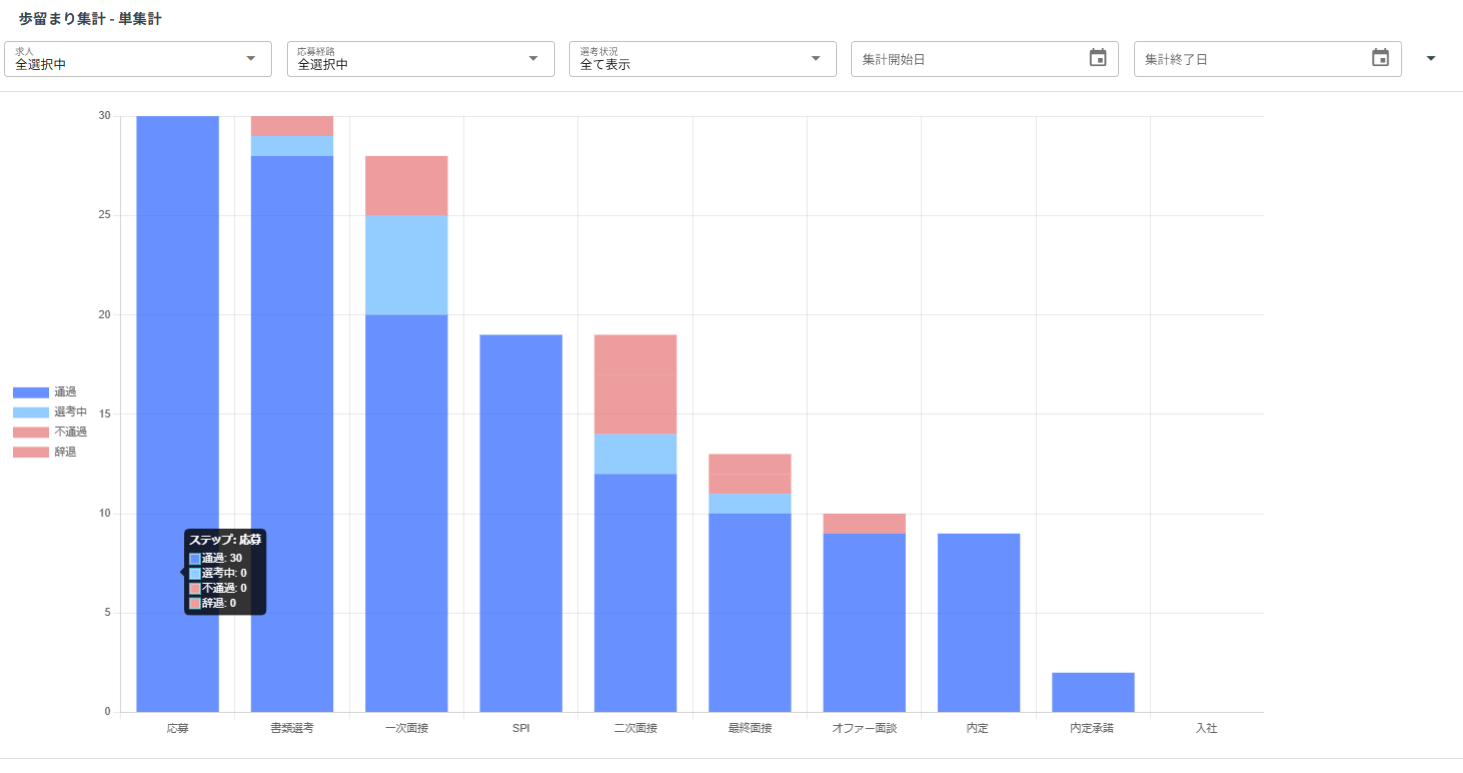Click the 集計開始日 date input field
The width and height of the screenshot is (1463, 773).
tap(985, 59)
